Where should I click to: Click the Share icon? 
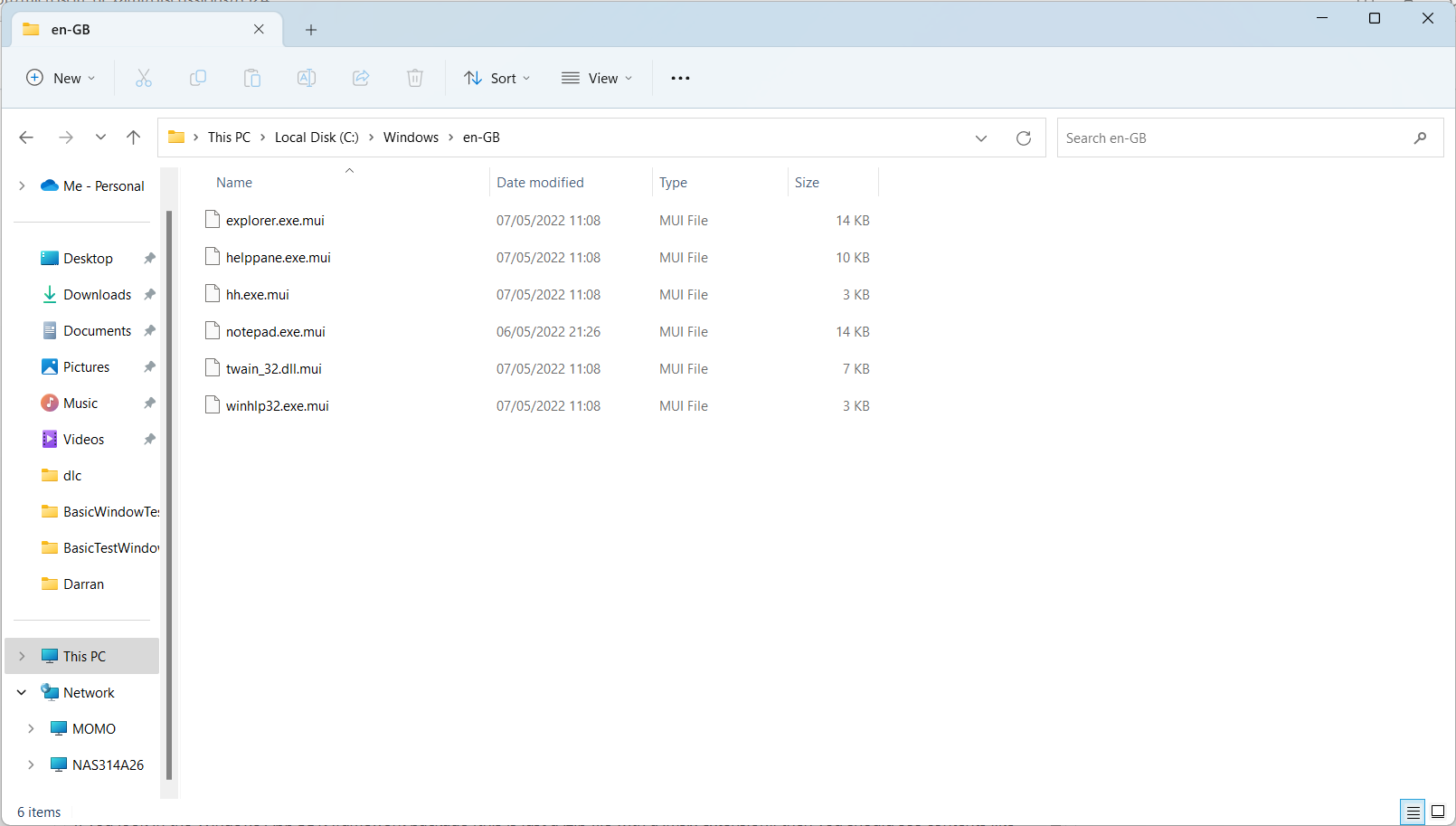(x=361, y=78)
